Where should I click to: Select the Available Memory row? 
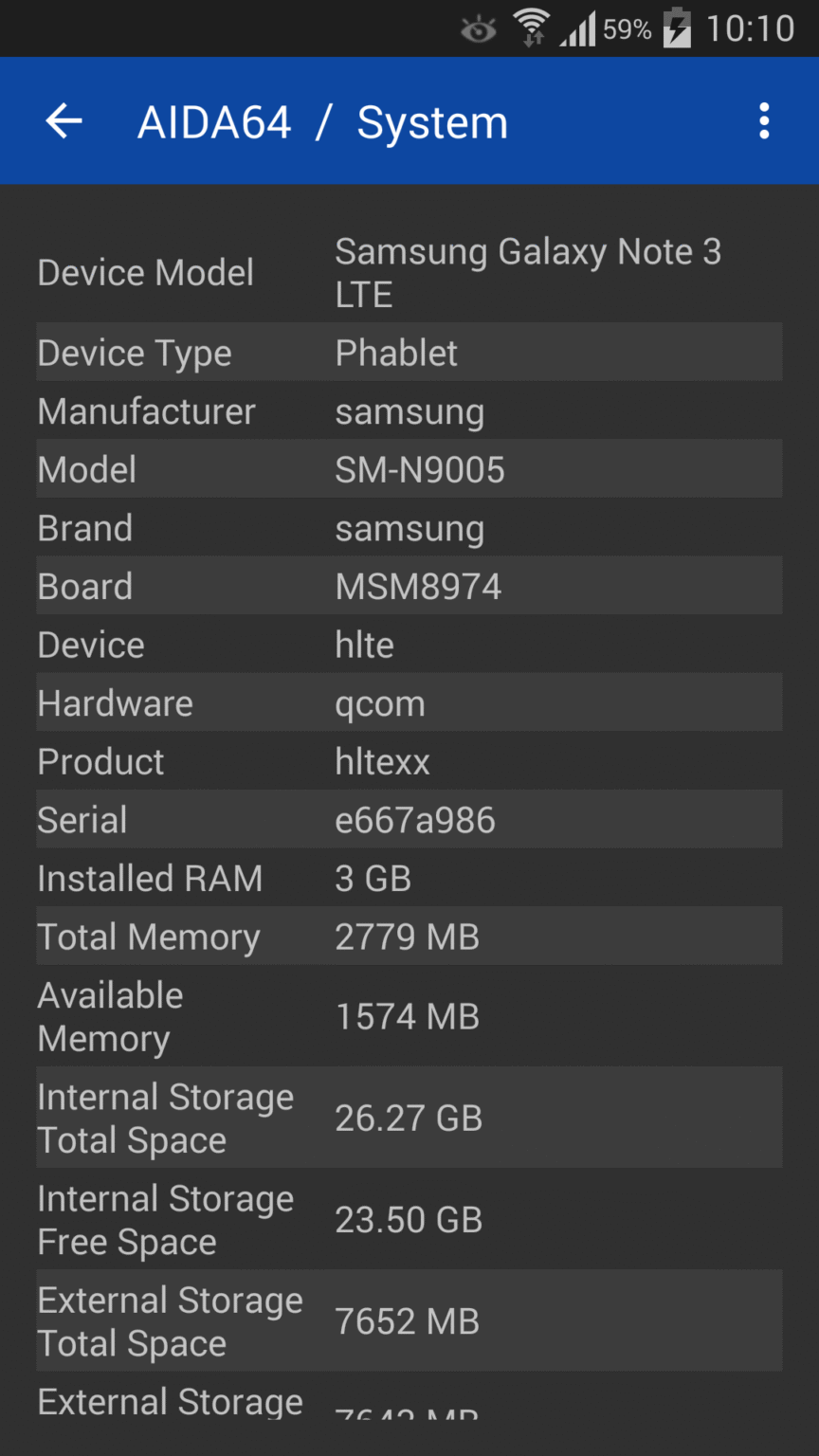coord(408,1015)
